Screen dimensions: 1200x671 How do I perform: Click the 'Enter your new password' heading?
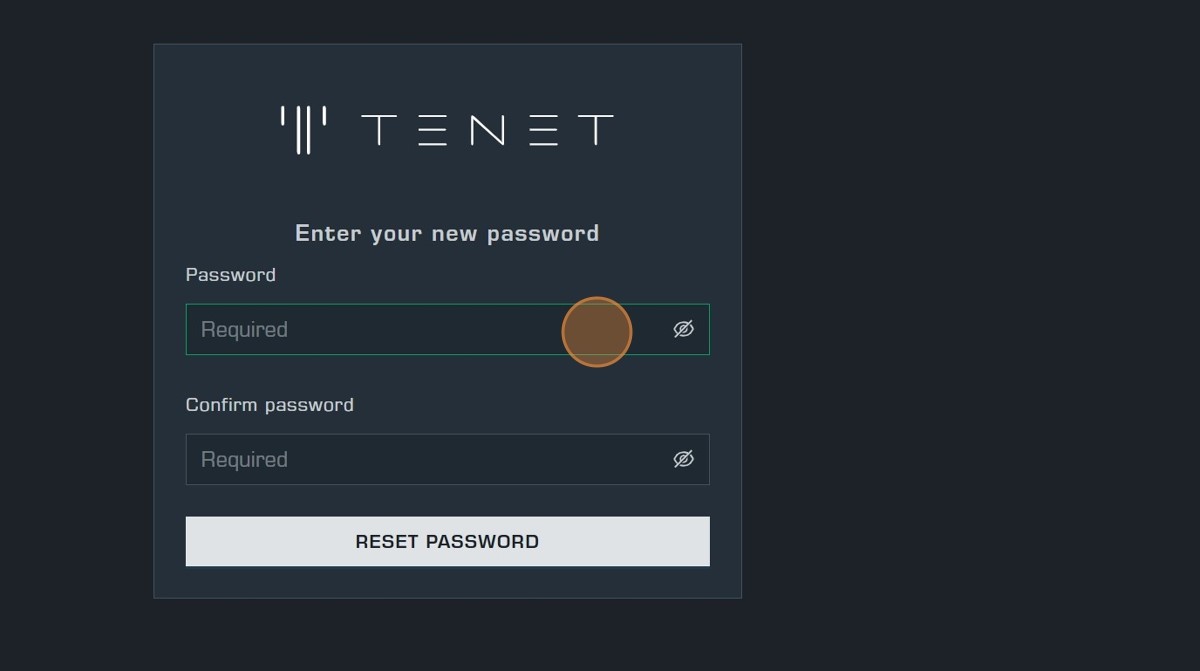click(447, 233)
